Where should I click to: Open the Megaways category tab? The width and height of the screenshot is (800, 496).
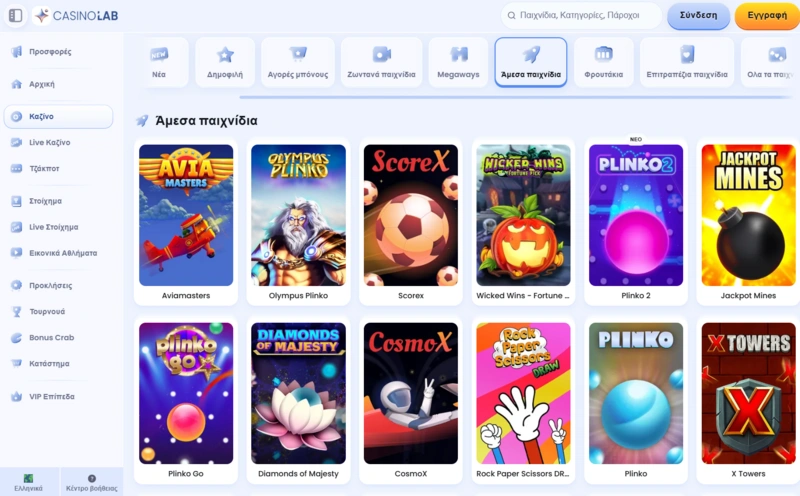point(458,62)
